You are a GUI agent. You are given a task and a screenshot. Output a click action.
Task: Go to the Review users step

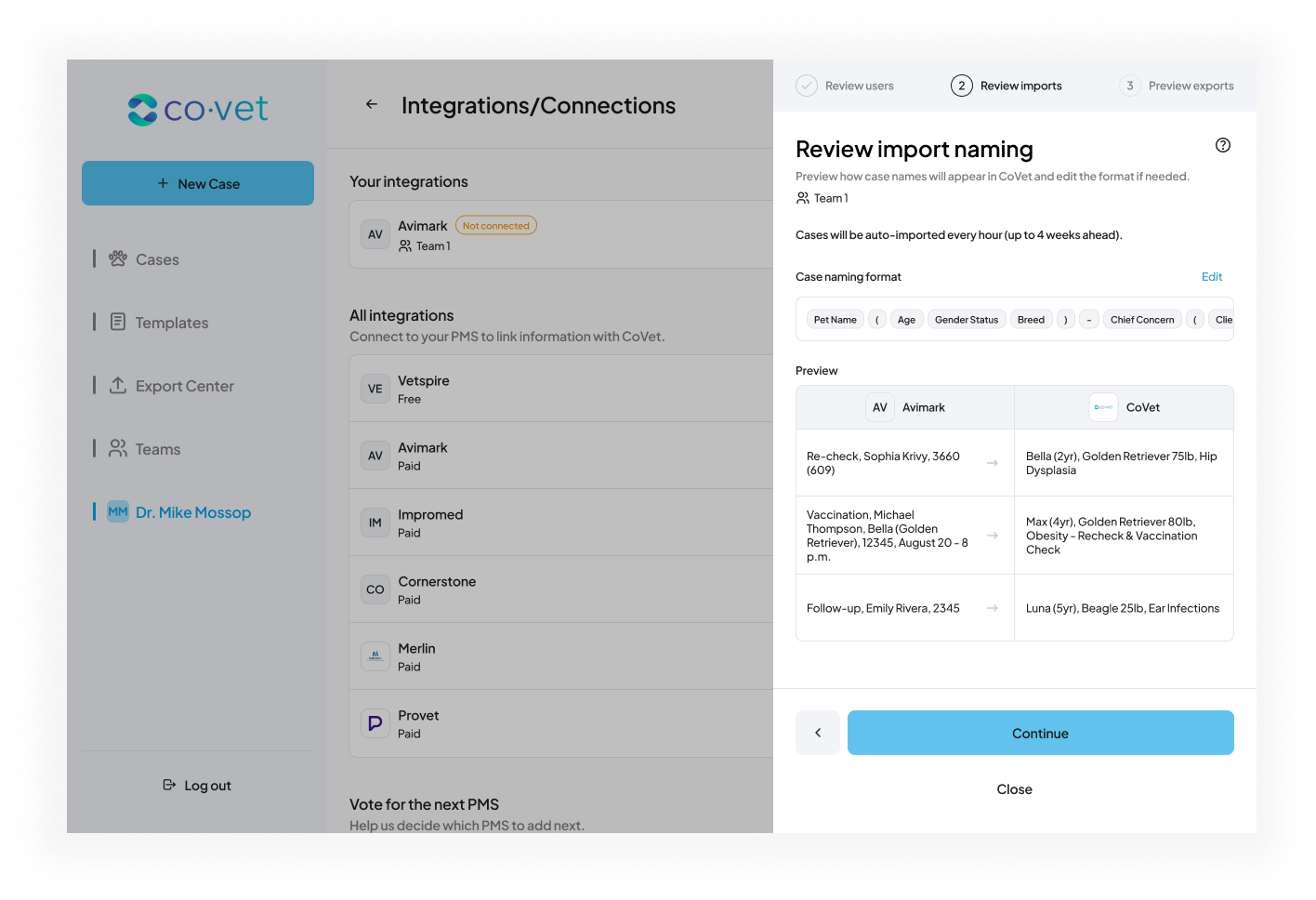(845, 86)
